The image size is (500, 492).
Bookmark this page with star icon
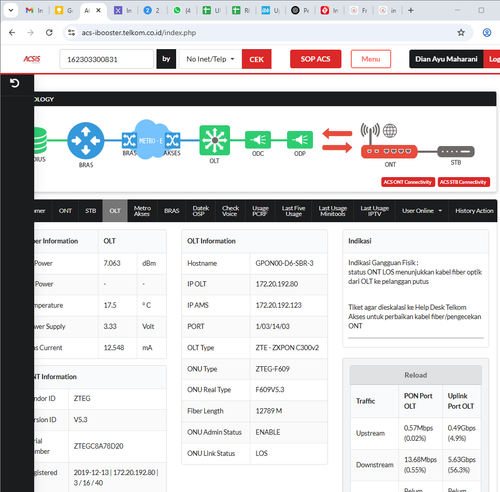coord(461,33)
